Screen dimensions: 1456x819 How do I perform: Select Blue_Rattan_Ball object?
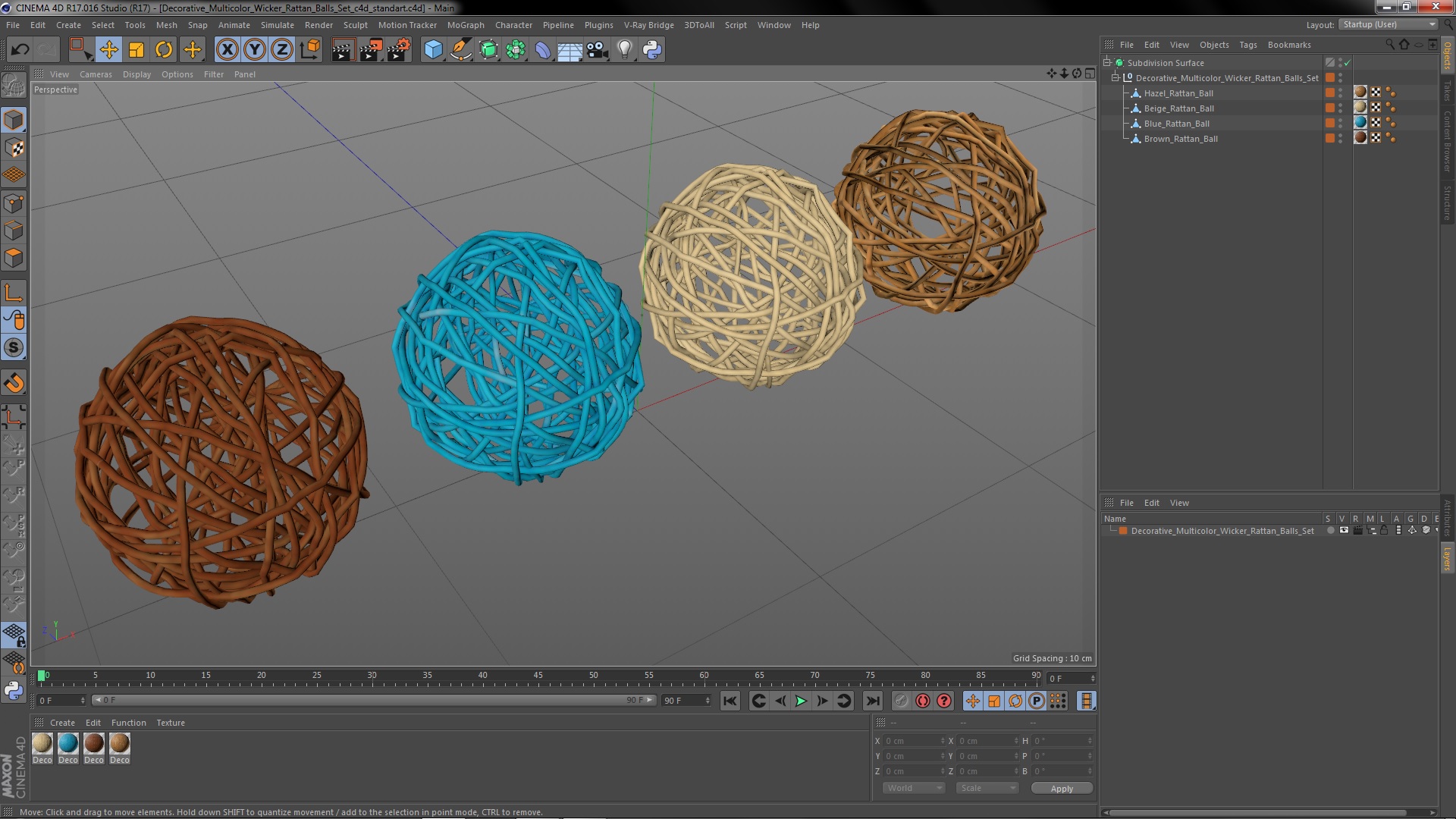[x=1177, y=124]
